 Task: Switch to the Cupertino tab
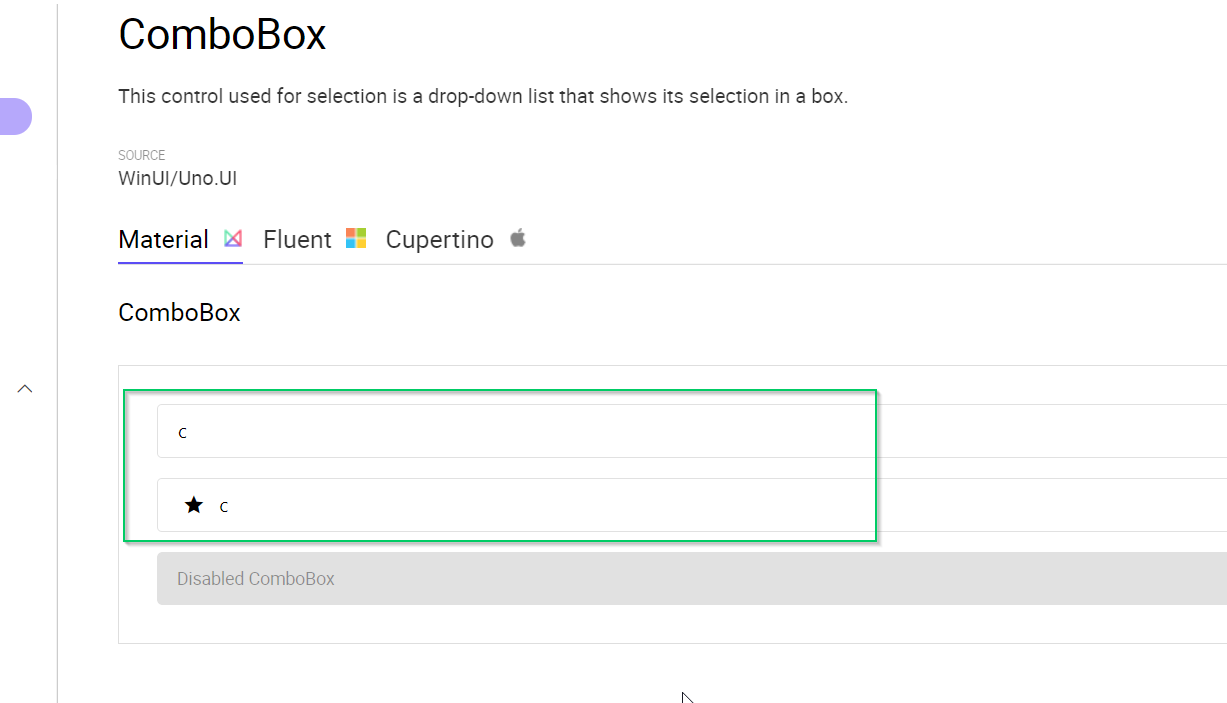[439, 239]
